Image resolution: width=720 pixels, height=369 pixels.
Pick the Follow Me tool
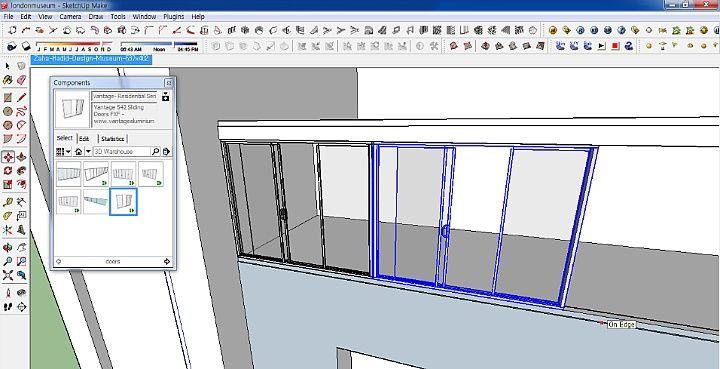[21, 171]
